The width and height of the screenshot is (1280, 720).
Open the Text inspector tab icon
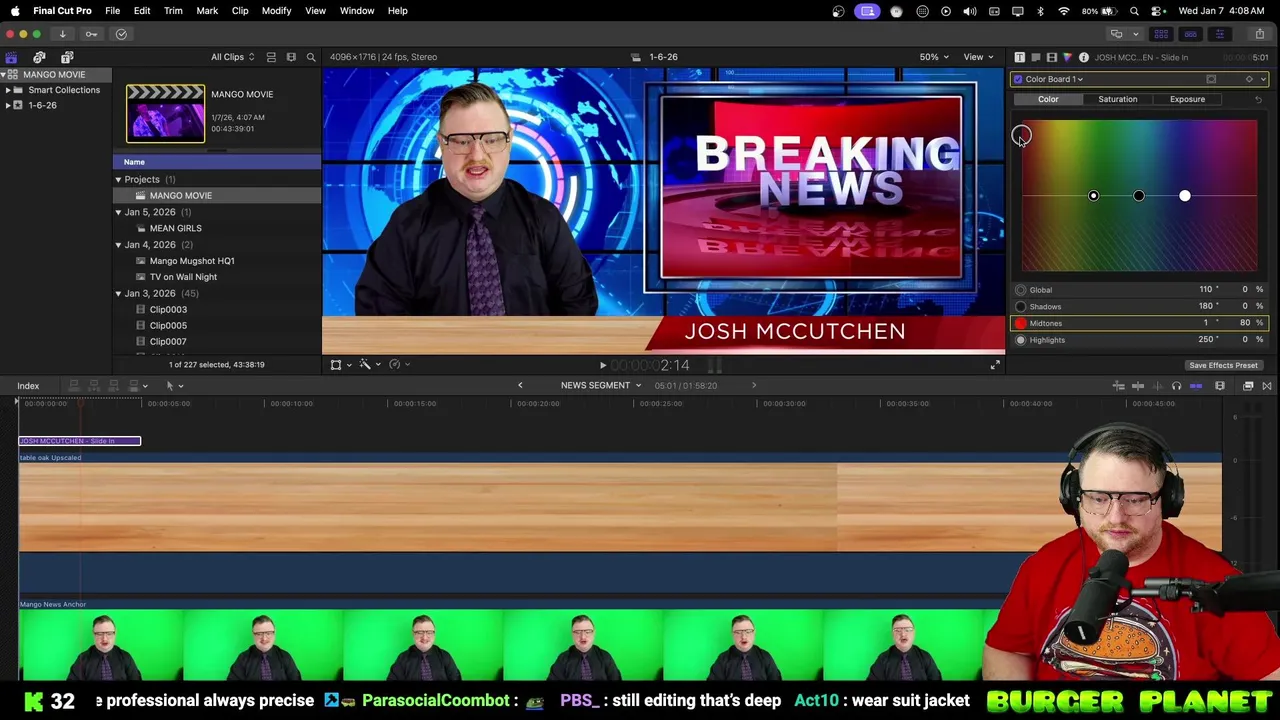pyautogui.click(x=1019, y=57)
